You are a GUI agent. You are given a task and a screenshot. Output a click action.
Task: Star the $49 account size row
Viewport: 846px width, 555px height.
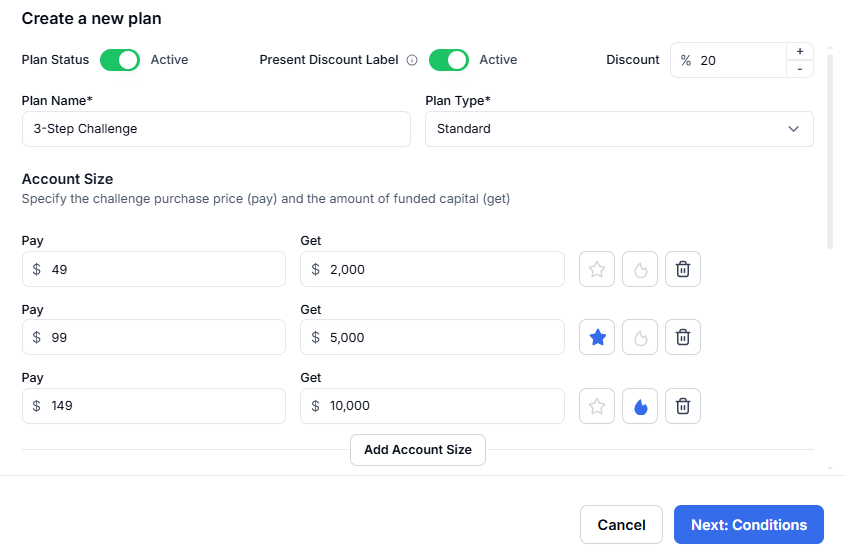[597, 269]
